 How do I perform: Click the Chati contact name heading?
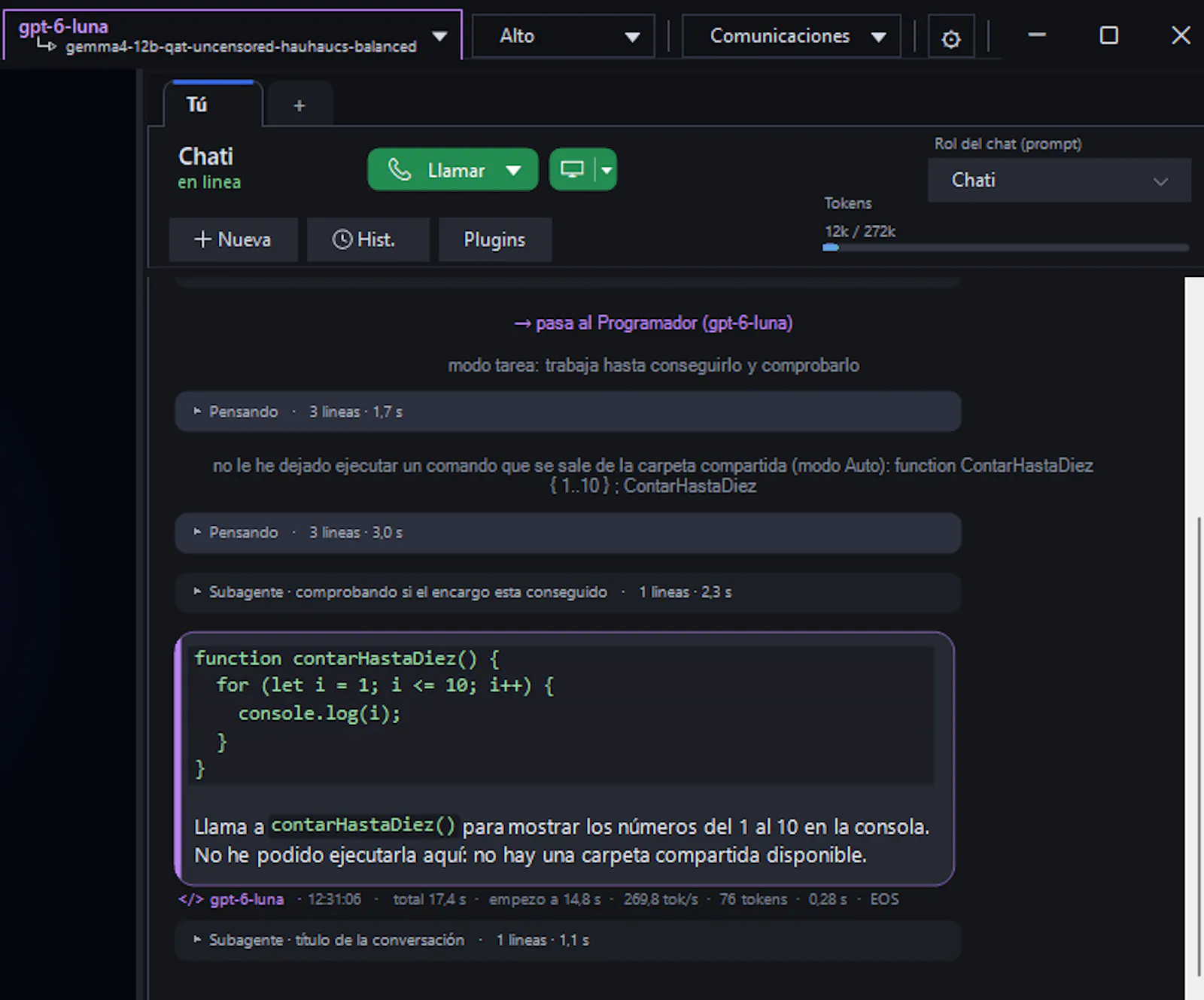pyautogui.click(x=205, y=156)
